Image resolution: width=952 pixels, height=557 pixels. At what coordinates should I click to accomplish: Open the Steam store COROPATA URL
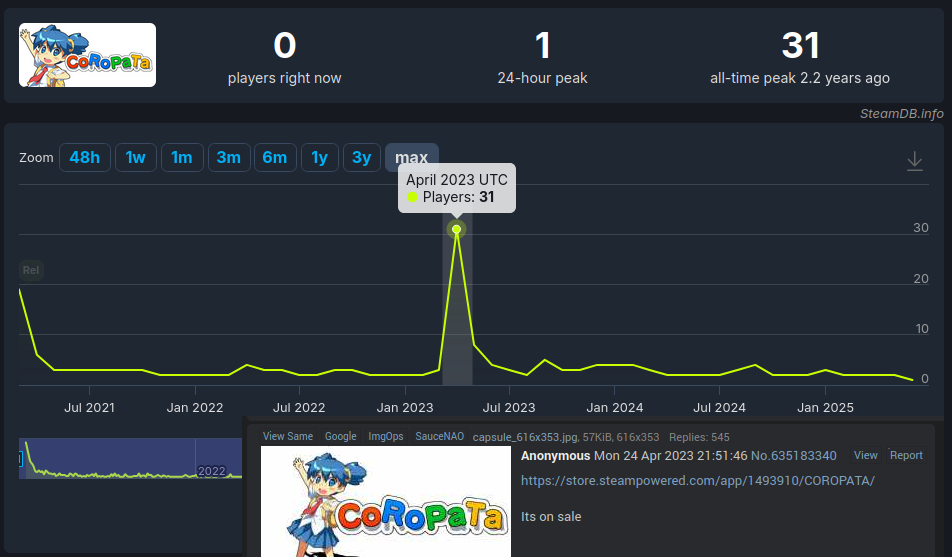[x=698, y=480]
